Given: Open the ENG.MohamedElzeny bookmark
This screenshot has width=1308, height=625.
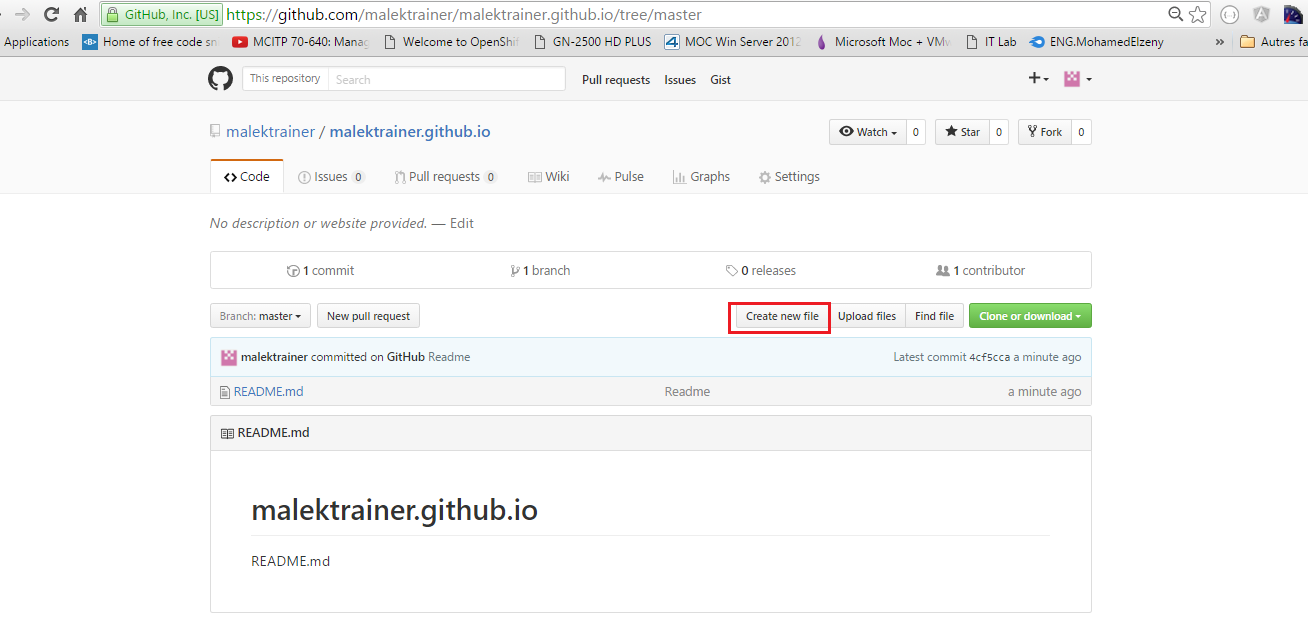Looking at the screenshot, I should 1097,42.
